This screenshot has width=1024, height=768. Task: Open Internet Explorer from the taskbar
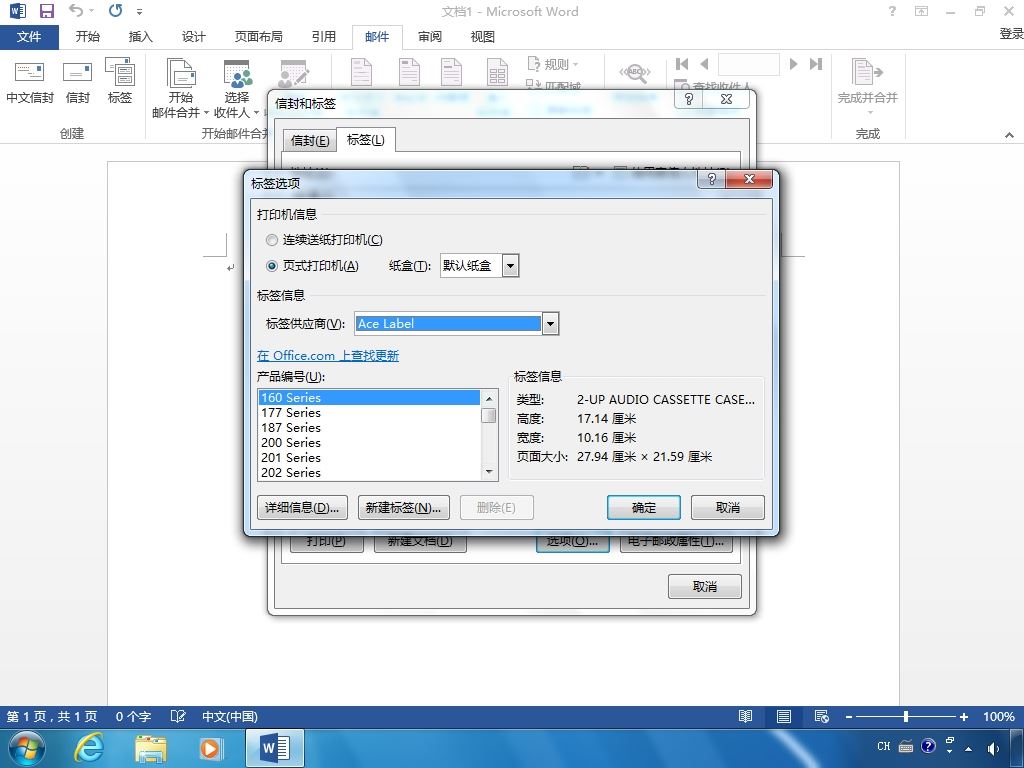click(x=89, y=748)
